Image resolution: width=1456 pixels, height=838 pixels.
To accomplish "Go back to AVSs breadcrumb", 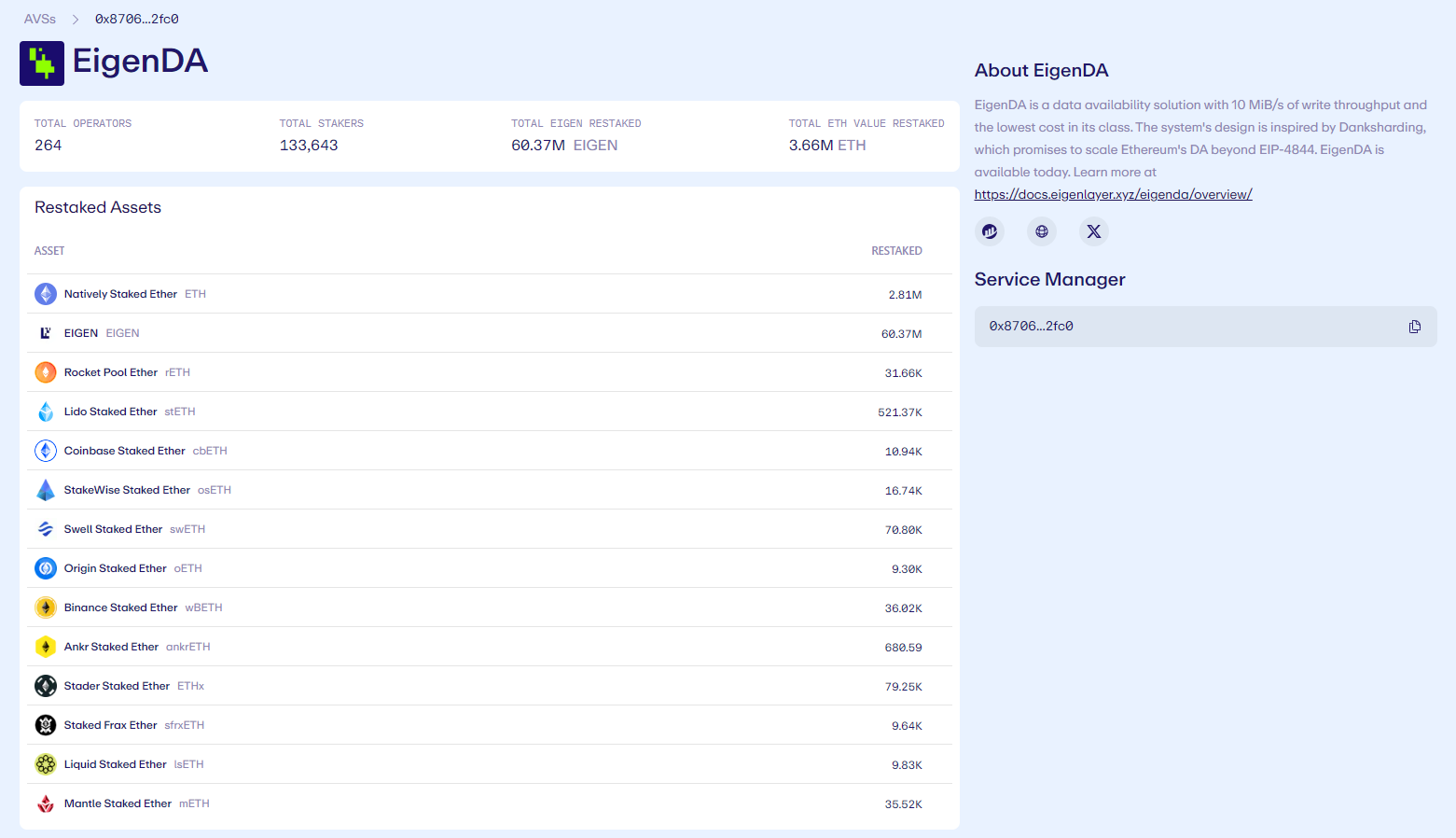I will point(40,19).
